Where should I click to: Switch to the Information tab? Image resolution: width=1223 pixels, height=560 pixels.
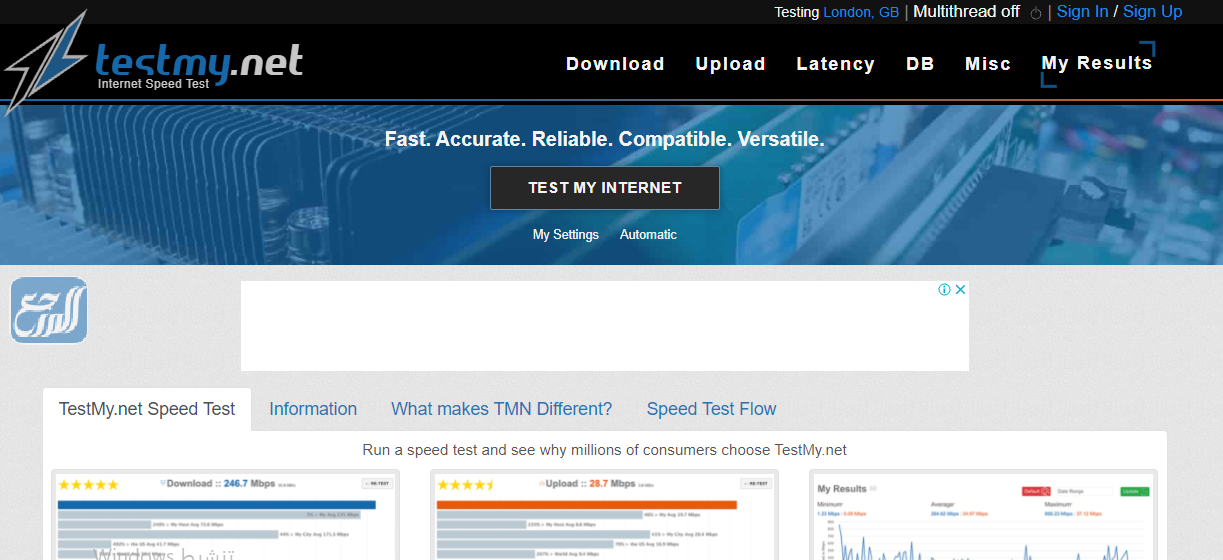tap(313, 409)
